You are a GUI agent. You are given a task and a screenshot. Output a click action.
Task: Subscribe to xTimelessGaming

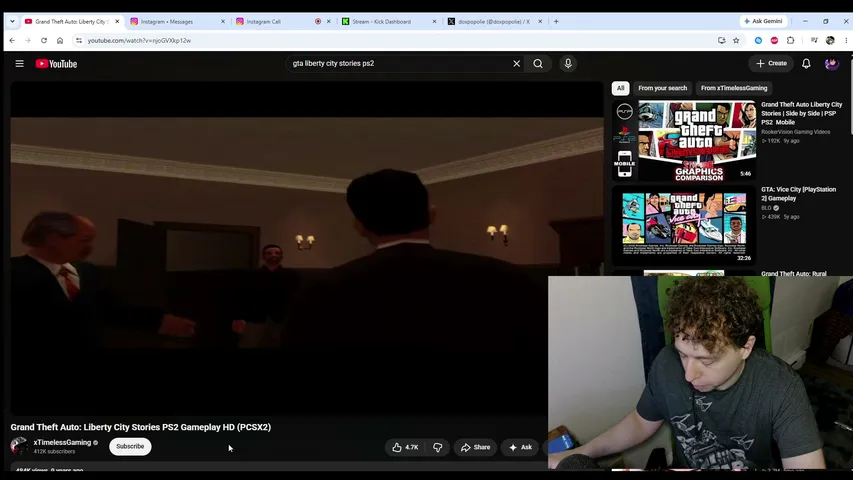coord(130,446)
